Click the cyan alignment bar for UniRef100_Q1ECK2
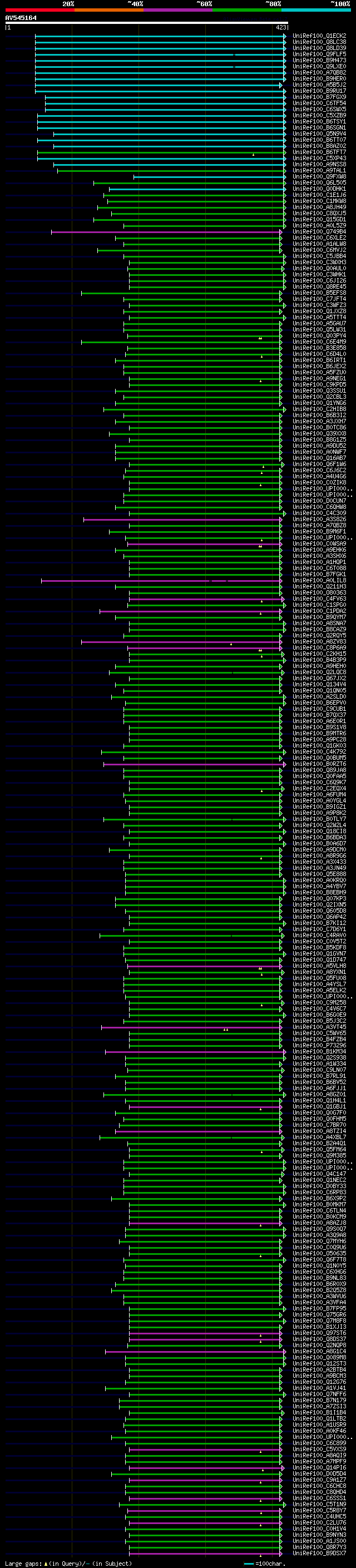Screen dimensions: 356x1568 click(x=161, y=36)
